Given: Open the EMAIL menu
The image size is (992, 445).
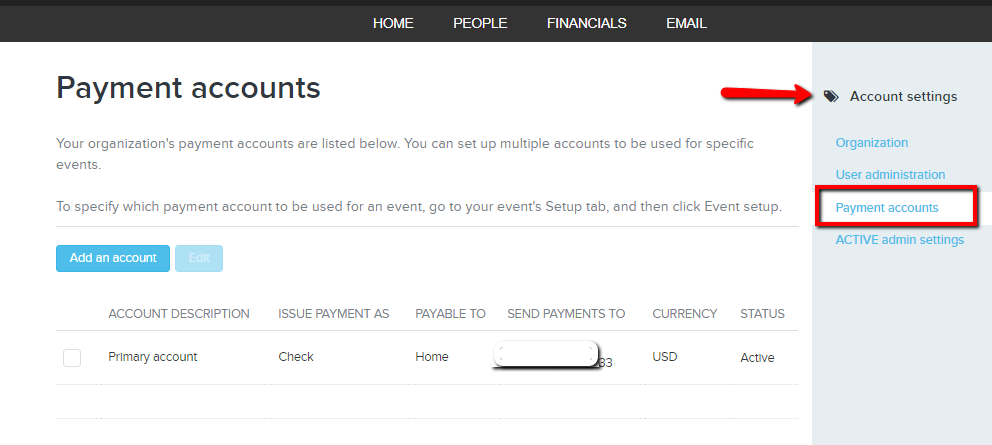Looking at the screenshot, I should [x=686, y=23].
